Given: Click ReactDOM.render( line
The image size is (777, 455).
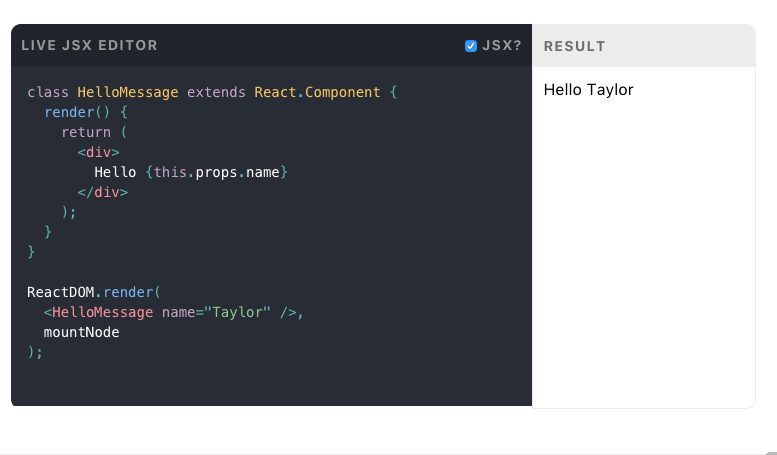Looking at the screenshot, I should 93,292.
